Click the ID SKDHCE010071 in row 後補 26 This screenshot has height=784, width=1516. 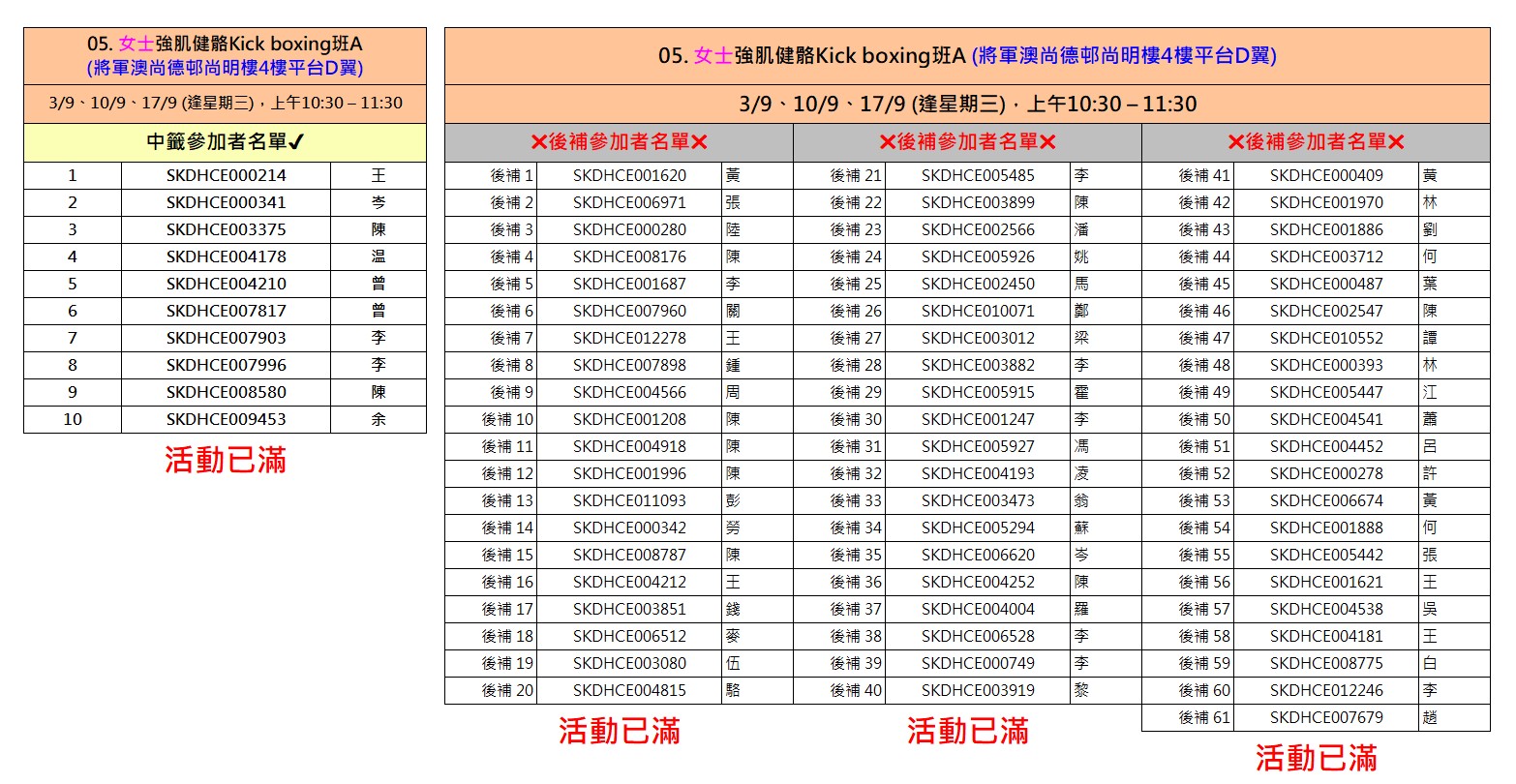[978, 311]
